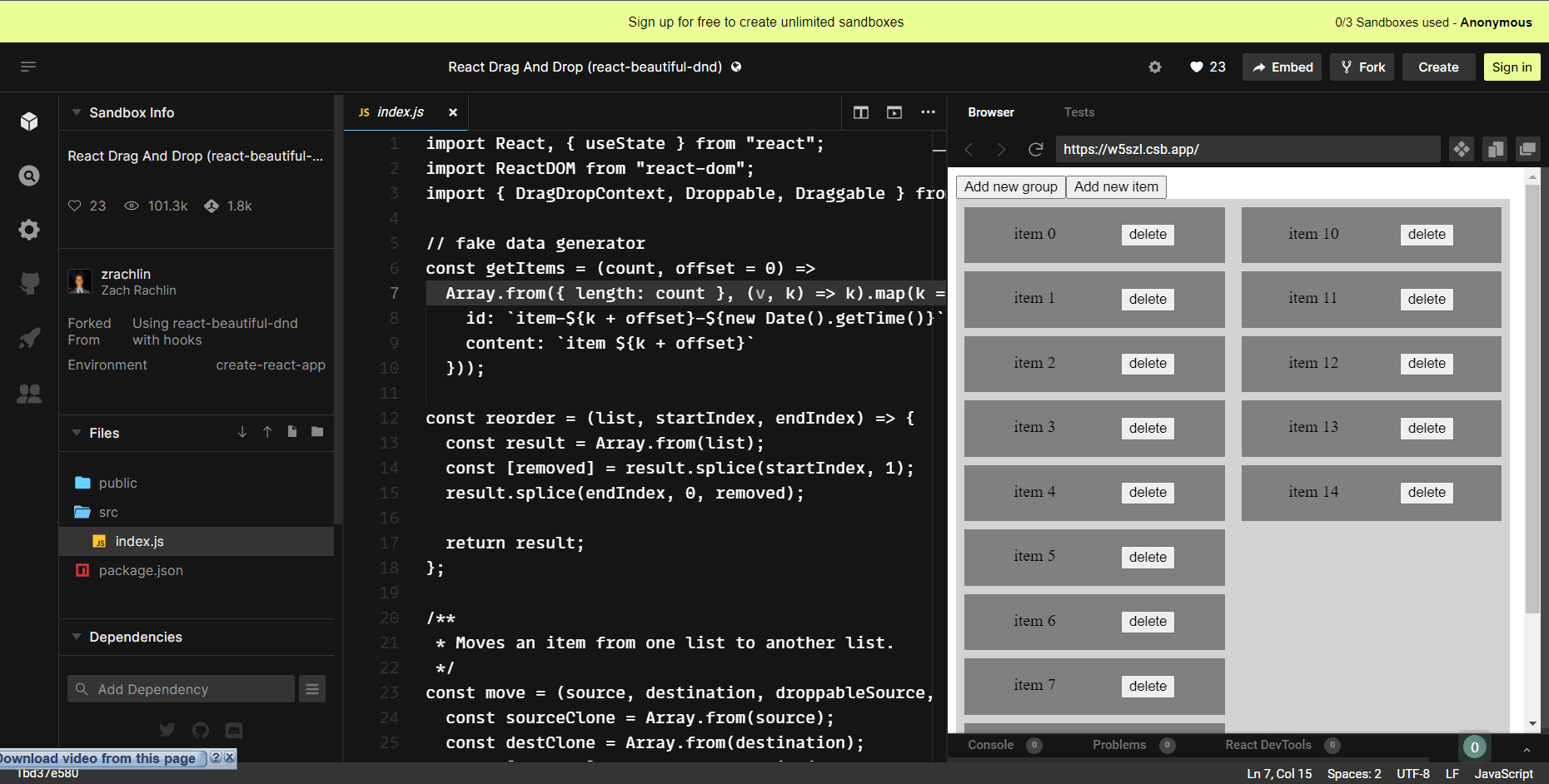The height and width of the screenshot is (784, 1549).
Task: Click the preview URL address field
Action: tap(1248, 149)
